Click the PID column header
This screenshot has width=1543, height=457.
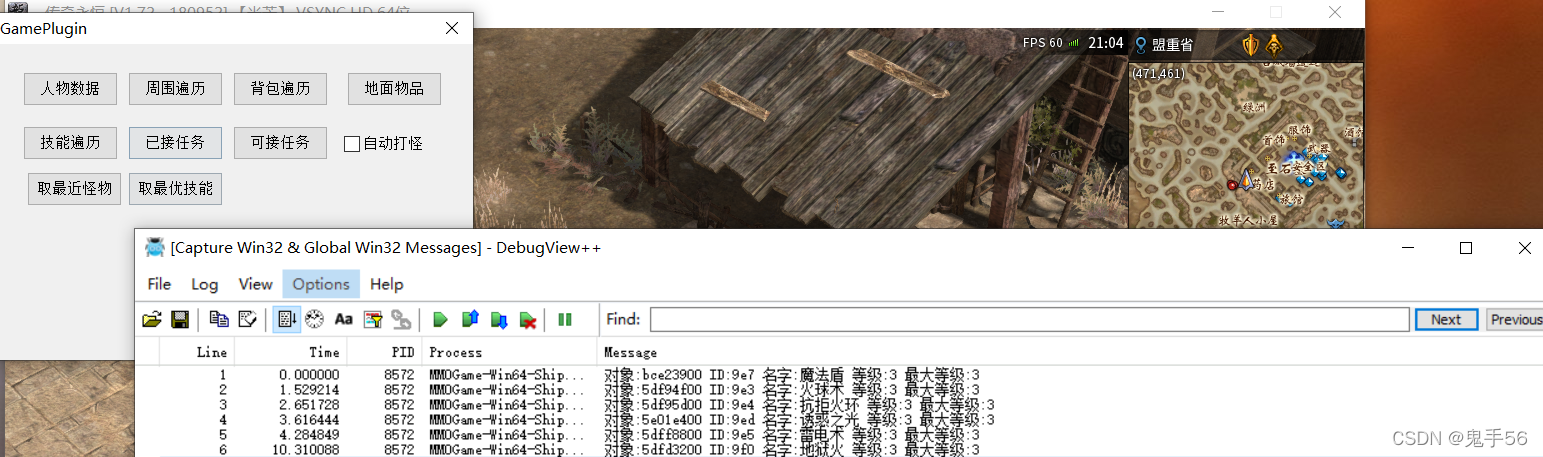385,352
